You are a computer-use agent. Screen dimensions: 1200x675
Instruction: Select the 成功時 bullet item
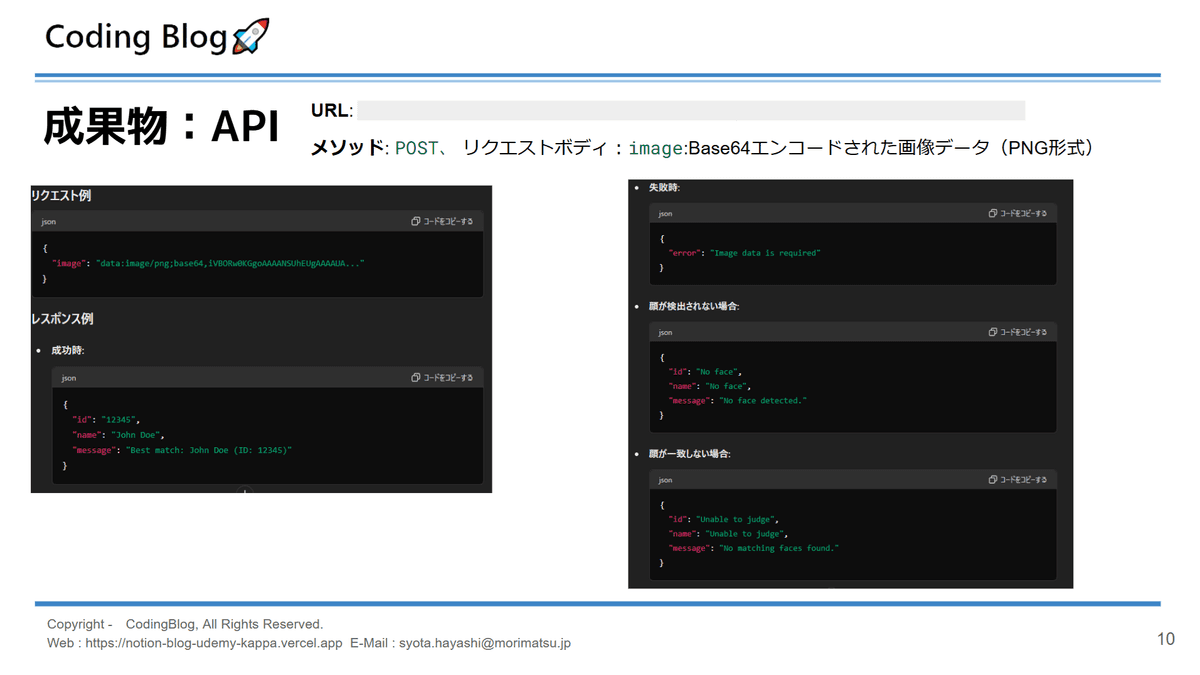pos(68,350)
